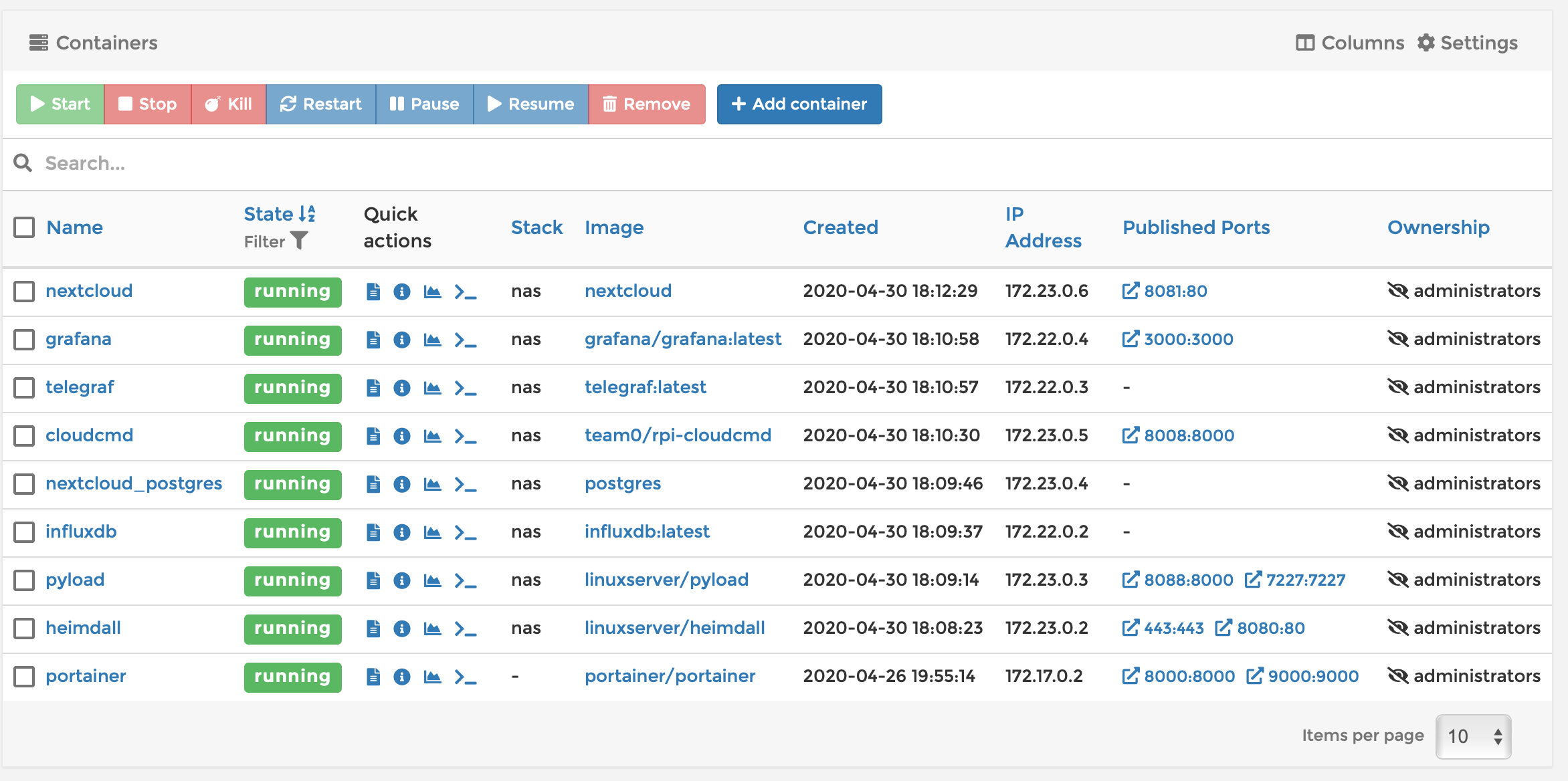Open stats graph for influxdb
Screen dimensions: 1568x781
(x=432, y=532)
